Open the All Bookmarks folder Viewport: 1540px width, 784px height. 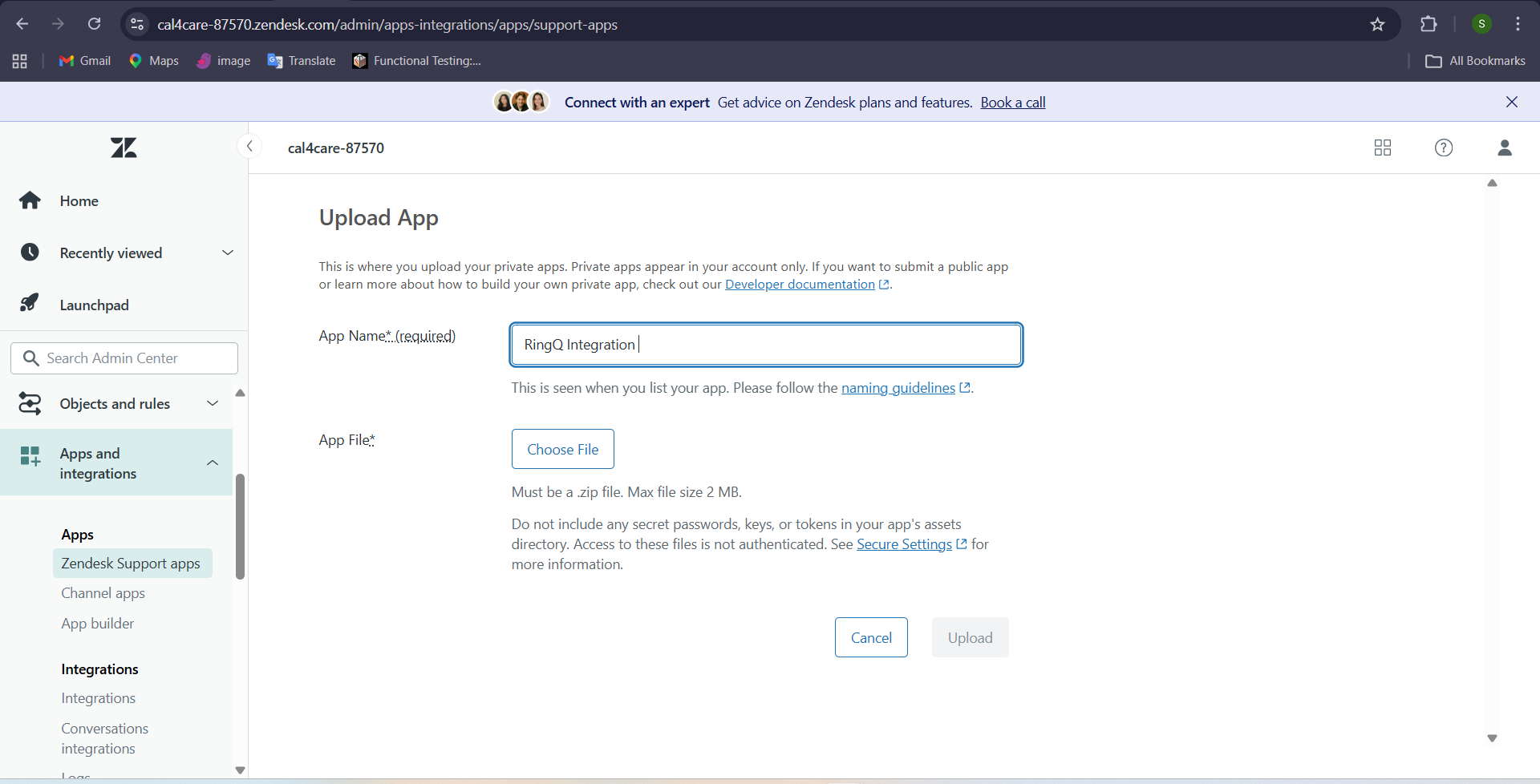coord(1476,61)
